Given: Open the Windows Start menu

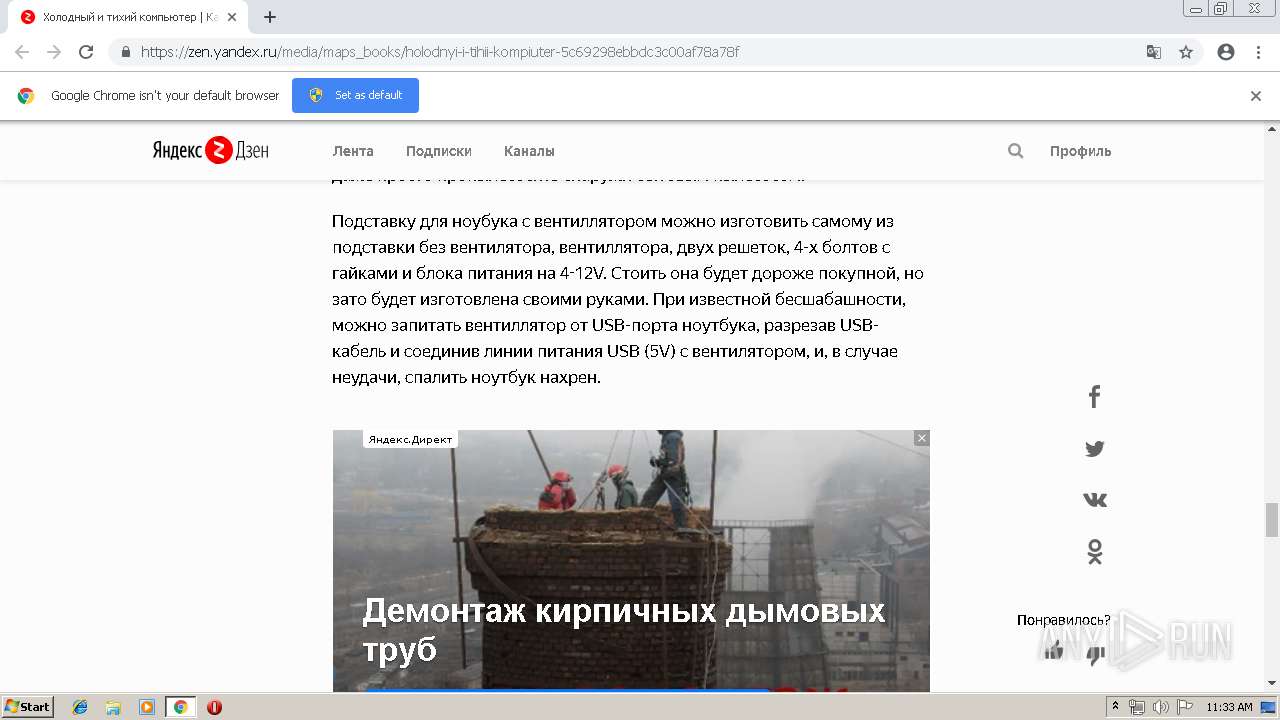Looking at the screenshot, I should (27, 707).
